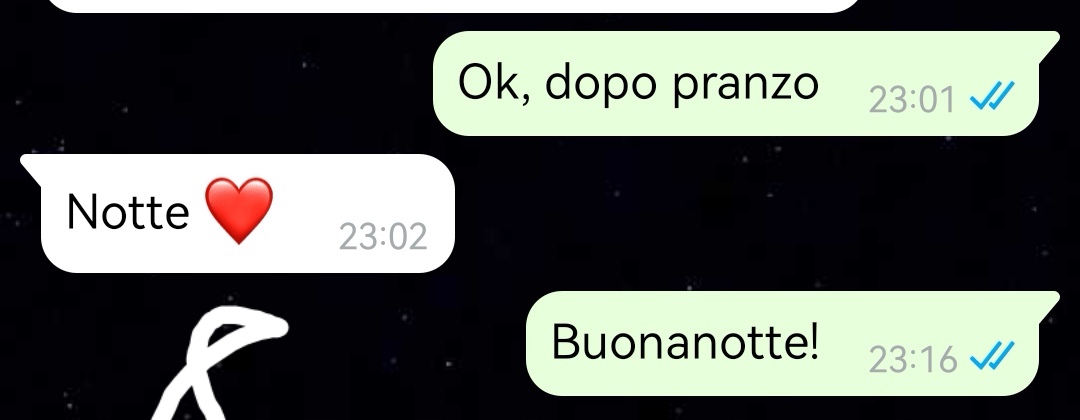This screenshot has width=1080, height=420.
Task: Tap the partially visible white bubble above
Action: tap(455, 6)
